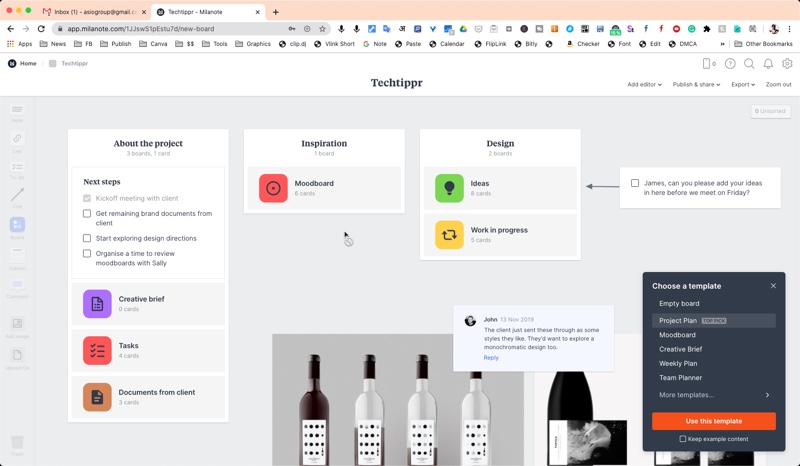Open the Add editor dropdown
The height and width of the screenshot is (466, 800).
[644, 84]
